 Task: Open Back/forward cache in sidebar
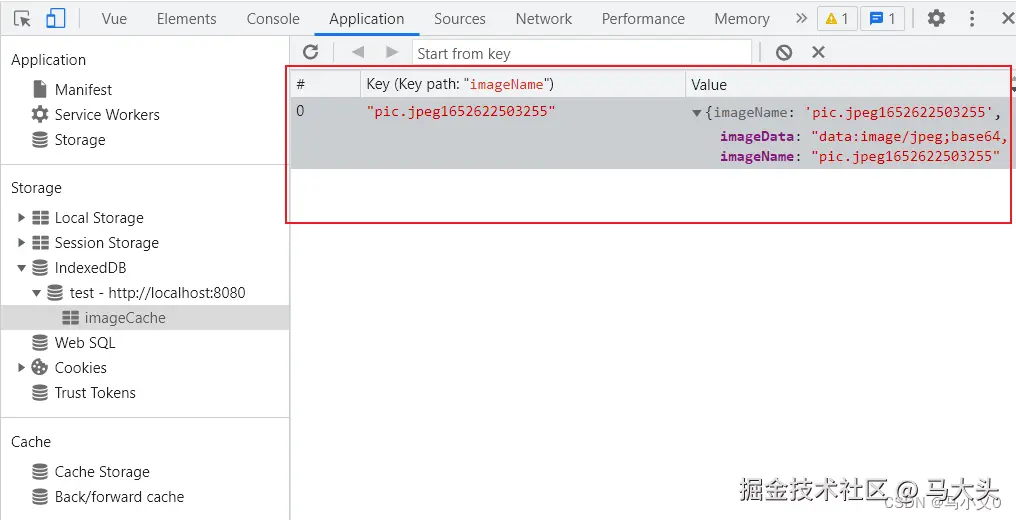pos(119,497)
